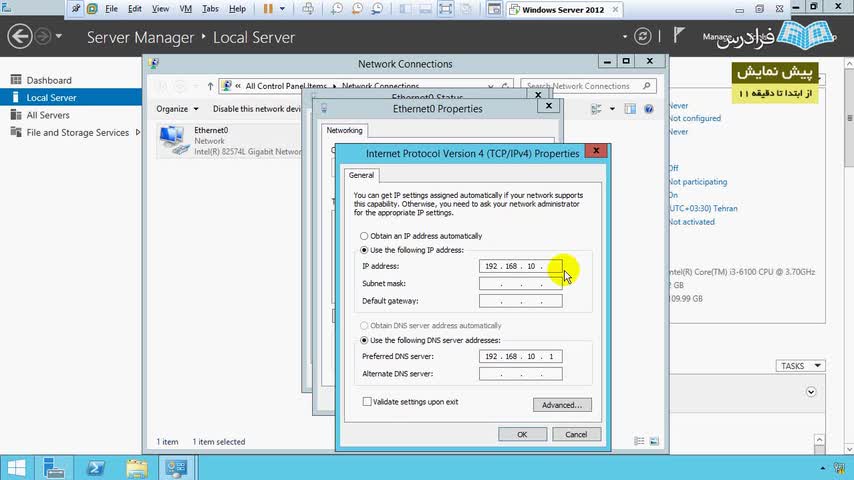Take a VM snapshot

tap(337, 9)
